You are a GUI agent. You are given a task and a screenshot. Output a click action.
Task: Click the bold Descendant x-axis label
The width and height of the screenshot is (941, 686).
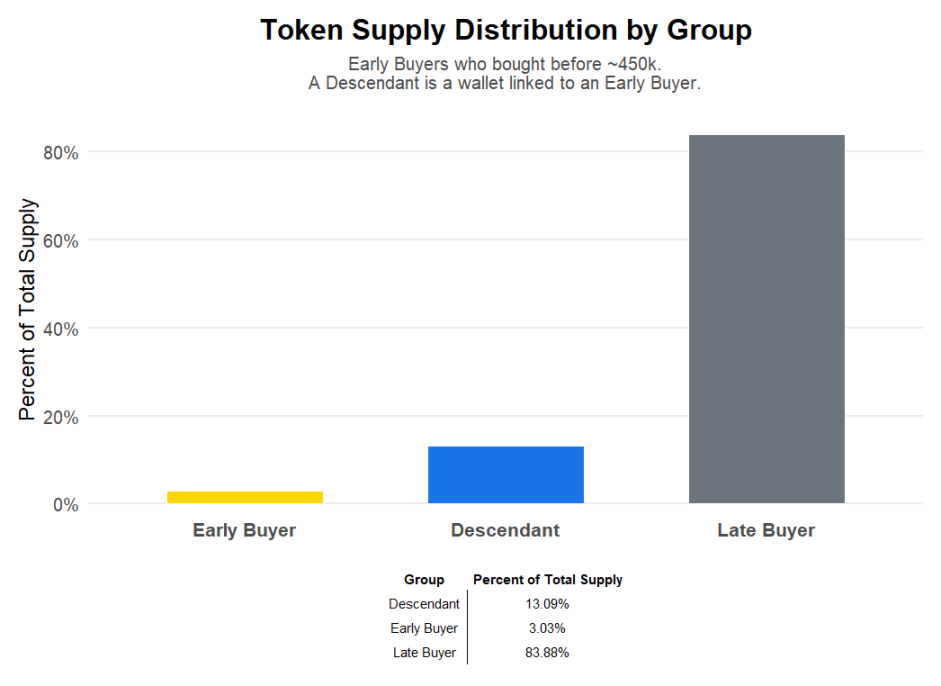505,530
